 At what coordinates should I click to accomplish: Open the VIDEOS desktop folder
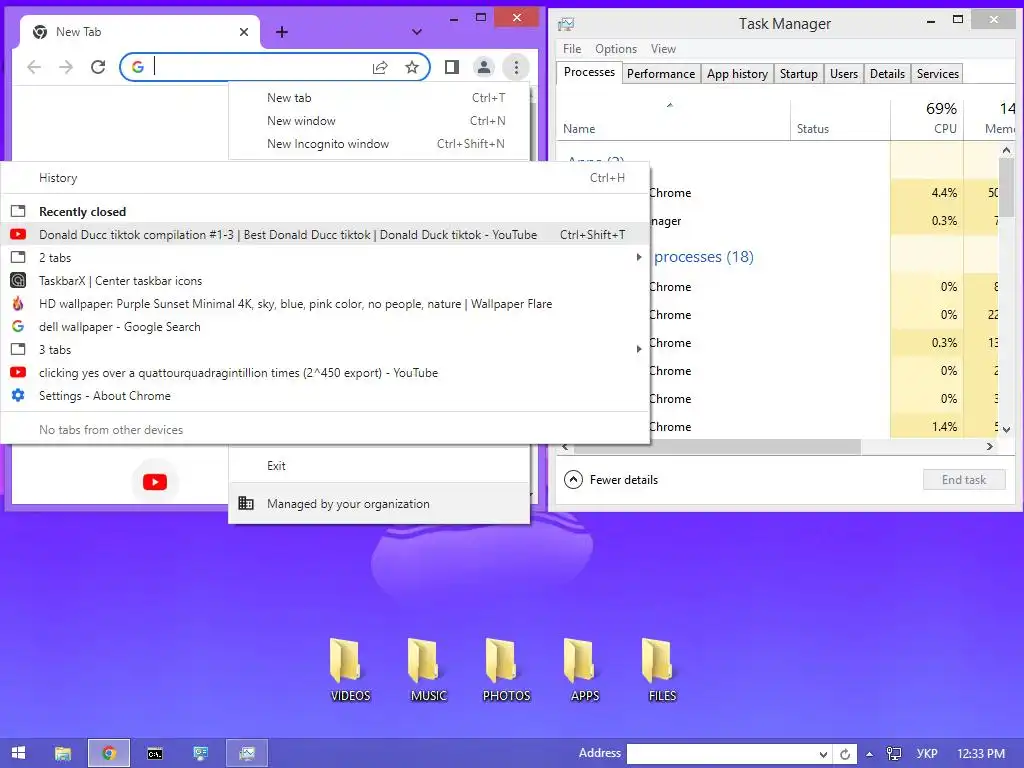pyautogui.click(x=350, y=669)
